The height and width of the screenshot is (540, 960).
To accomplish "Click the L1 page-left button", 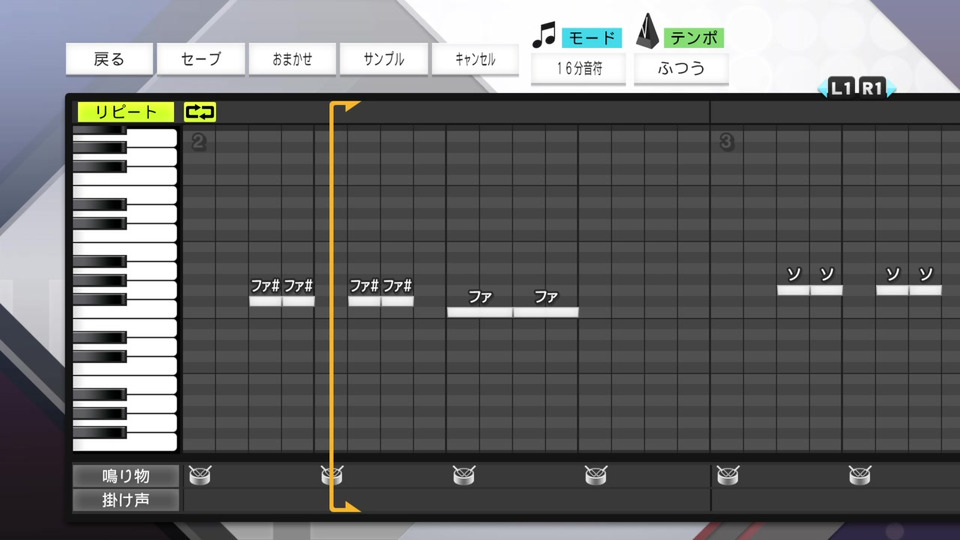I will [840, 88].
